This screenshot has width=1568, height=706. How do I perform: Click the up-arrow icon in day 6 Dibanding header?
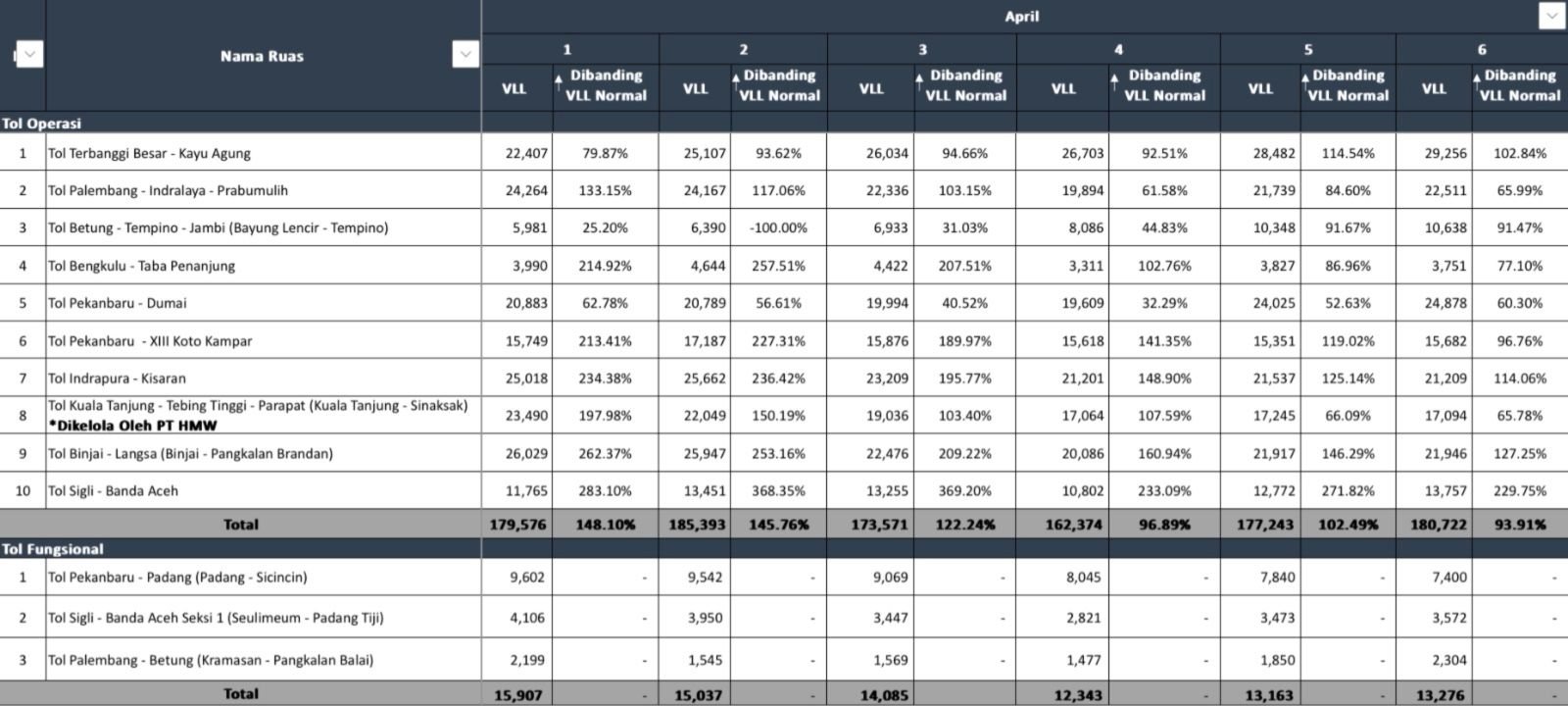tap(1477, 78)
